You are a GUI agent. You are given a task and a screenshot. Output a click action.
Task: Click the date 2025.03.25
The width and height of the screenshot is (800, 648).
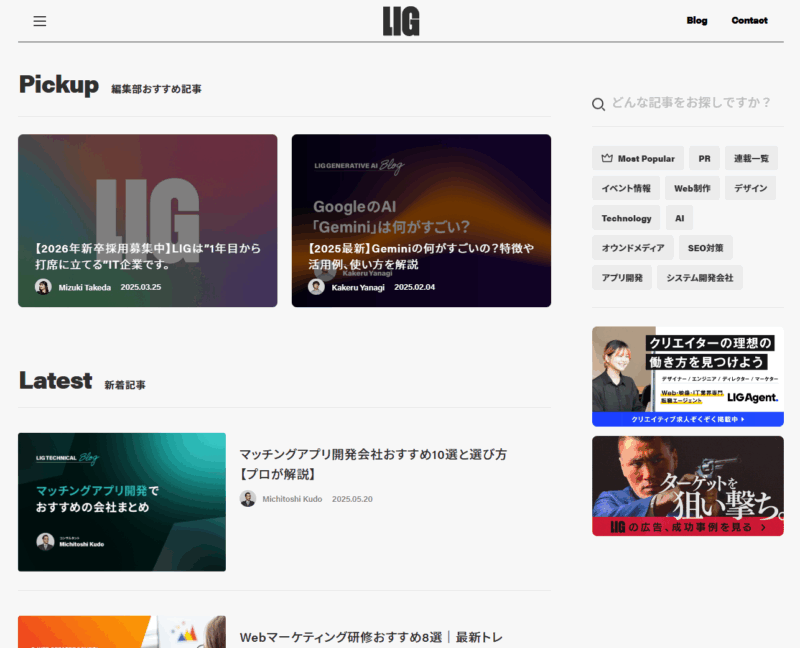(x=141, y=287)
